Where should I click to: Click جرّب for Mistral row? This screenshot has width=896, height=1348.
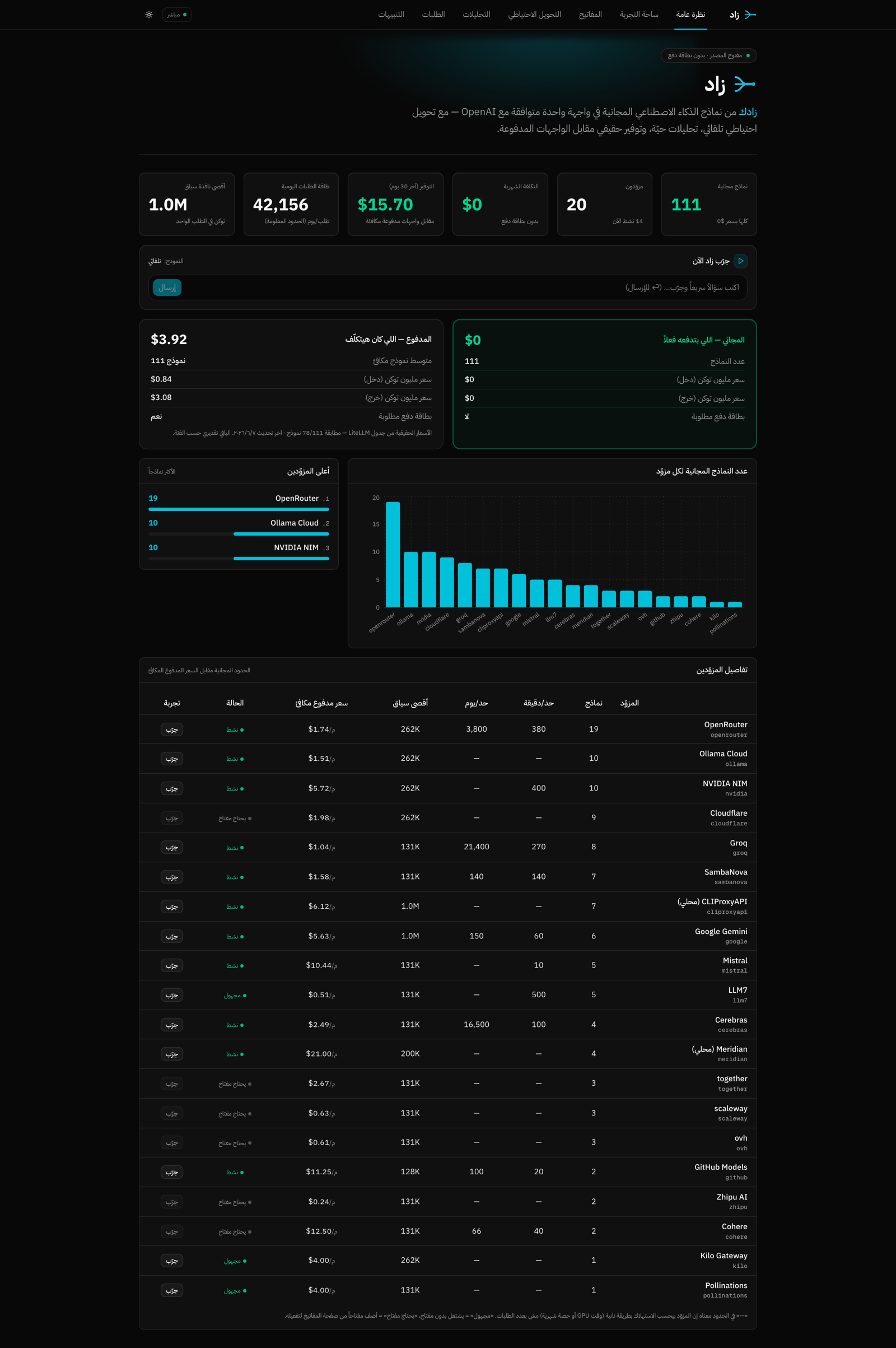171,965
